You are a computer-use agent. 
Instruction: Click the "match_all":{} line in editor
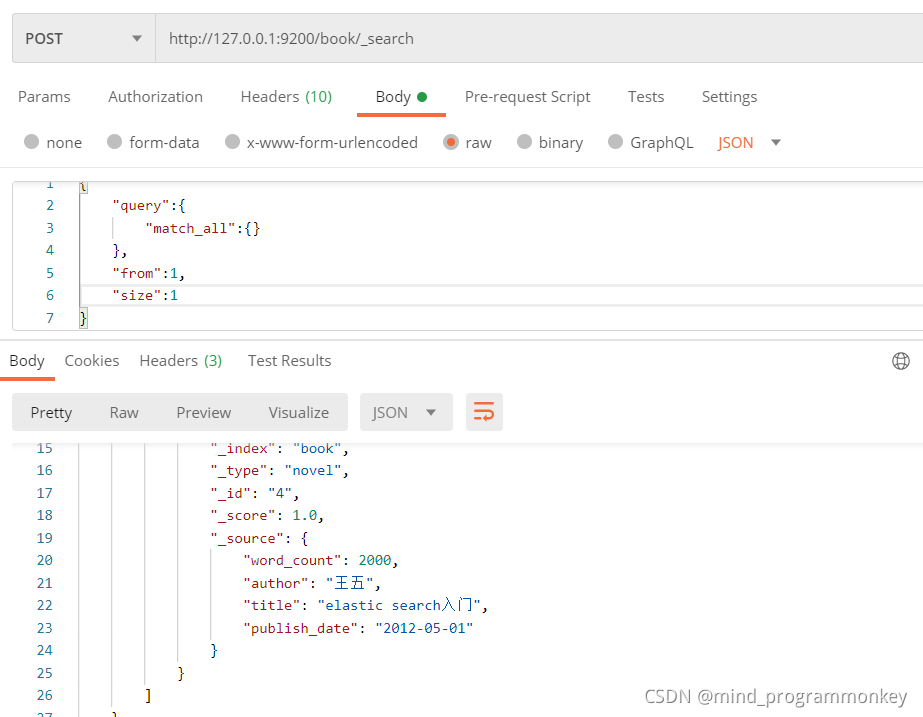coord(202,228)
